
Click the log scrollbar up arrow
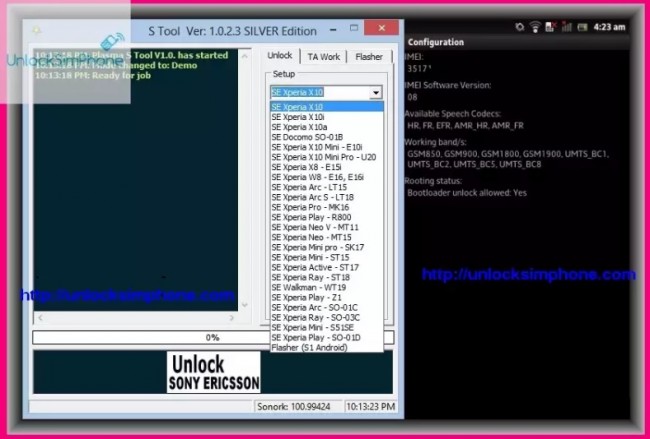coord(245,56)
